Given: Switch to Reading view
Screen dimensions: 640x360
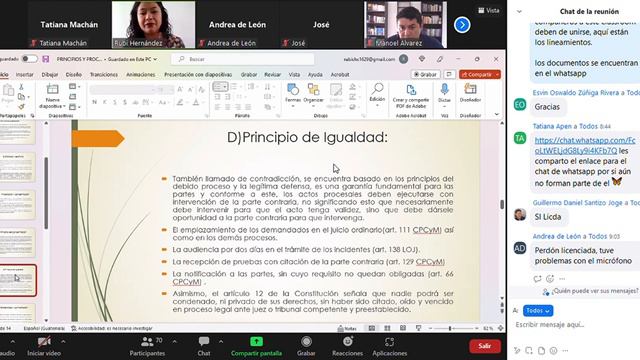Looking at the screenshot, I should click(403, 328).
